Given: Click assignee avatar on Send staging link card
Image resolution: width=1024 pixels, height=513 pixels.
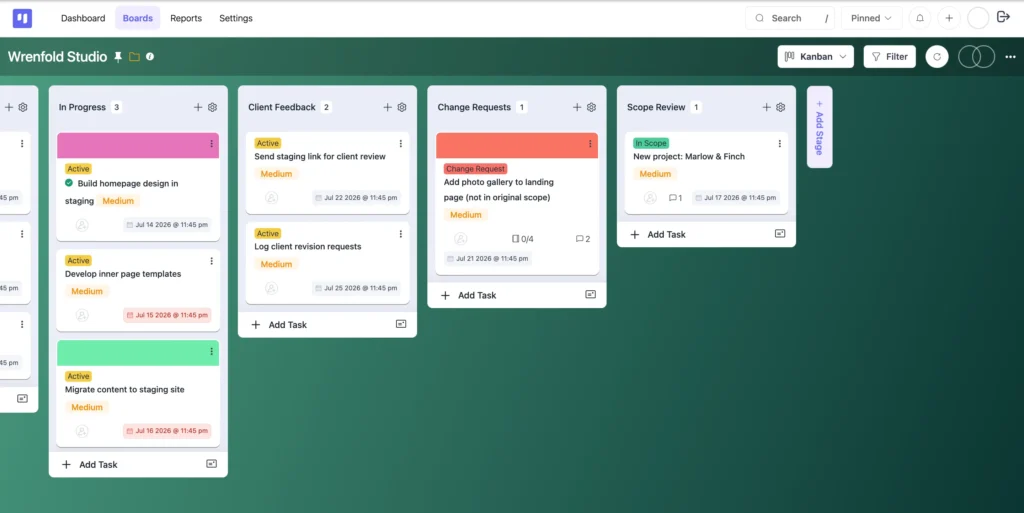Looking at the screenshot, I should click(271, 198).
